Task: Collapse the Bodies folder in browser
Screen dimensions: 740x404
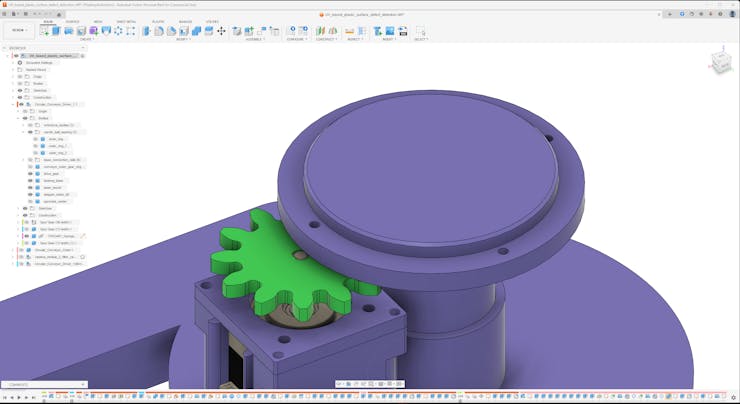Action: [18, 118]
